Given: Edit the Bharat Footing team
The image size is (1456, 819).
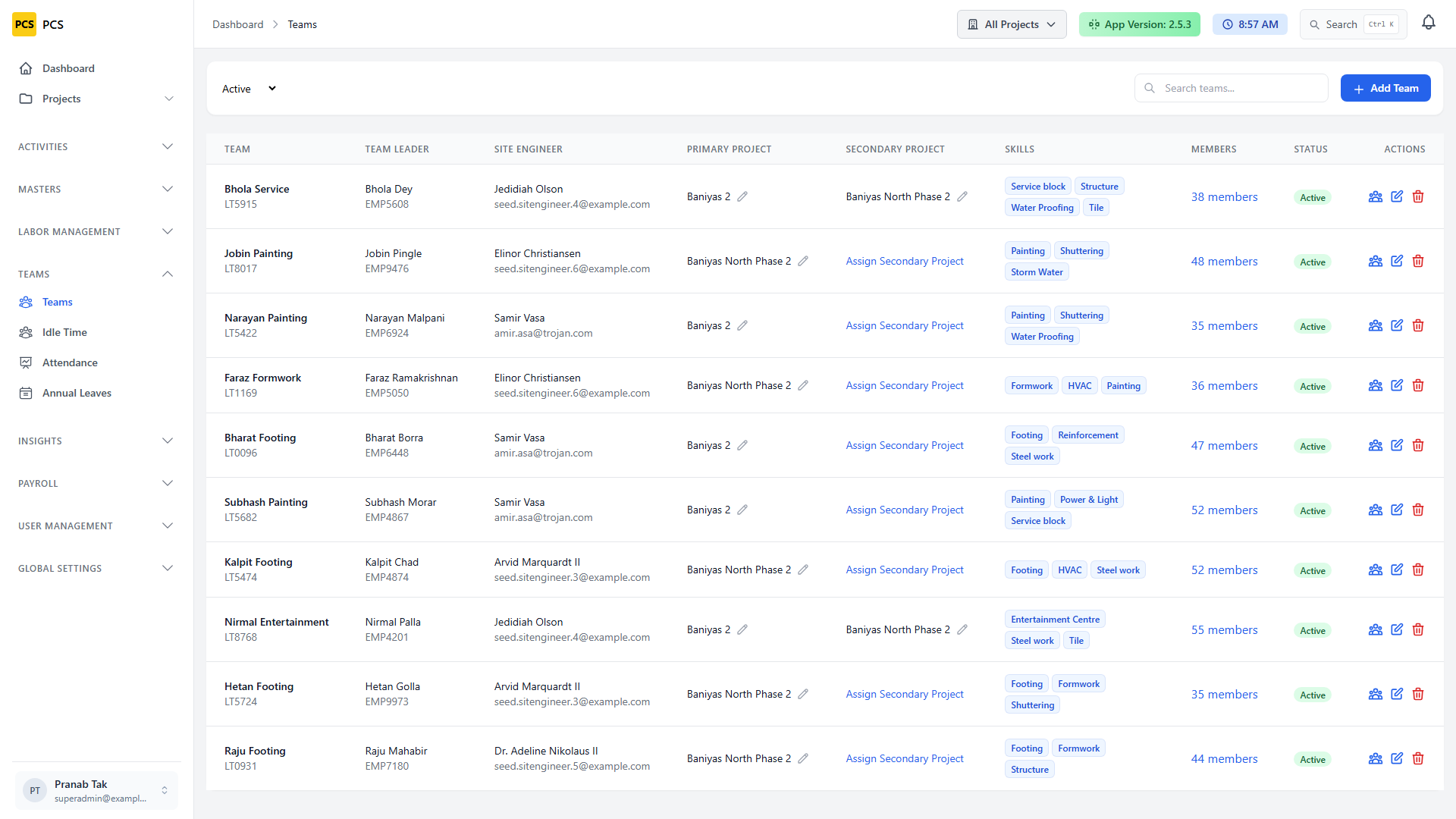Looking at the screenshot, I should pyautogui.click(x=1397, y=445).
